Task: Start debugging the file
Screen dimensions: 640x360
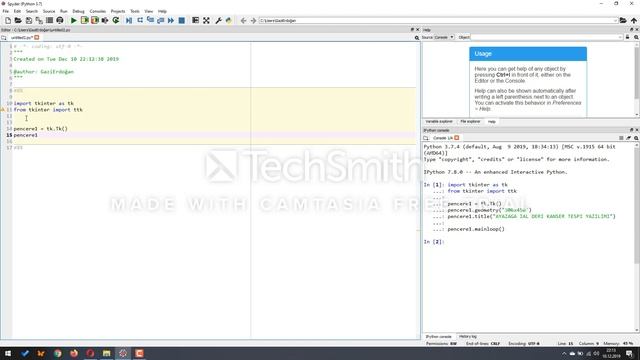Action: (x=129, y=20)
